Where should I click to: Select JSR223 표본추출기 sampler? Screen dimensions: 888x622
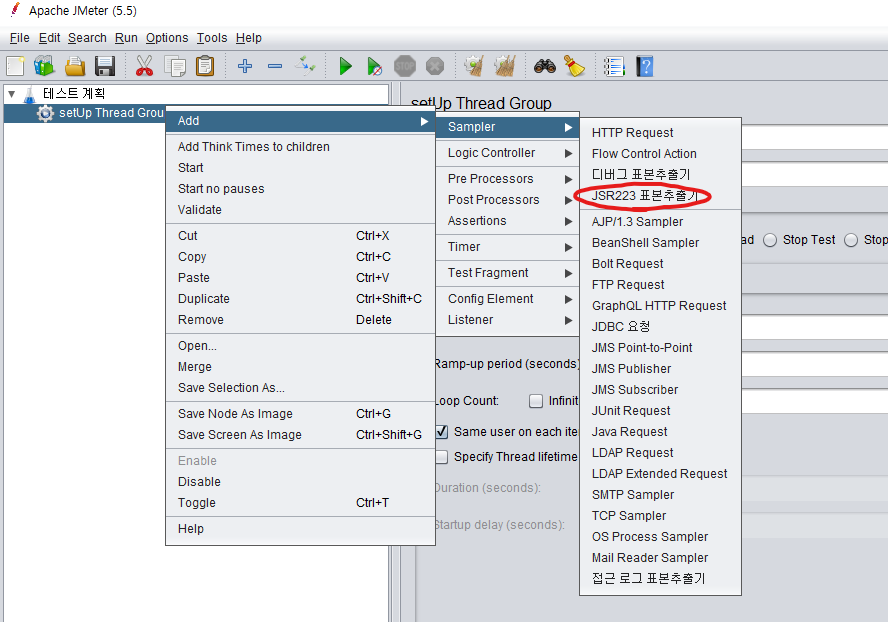[x=660, y=195]
